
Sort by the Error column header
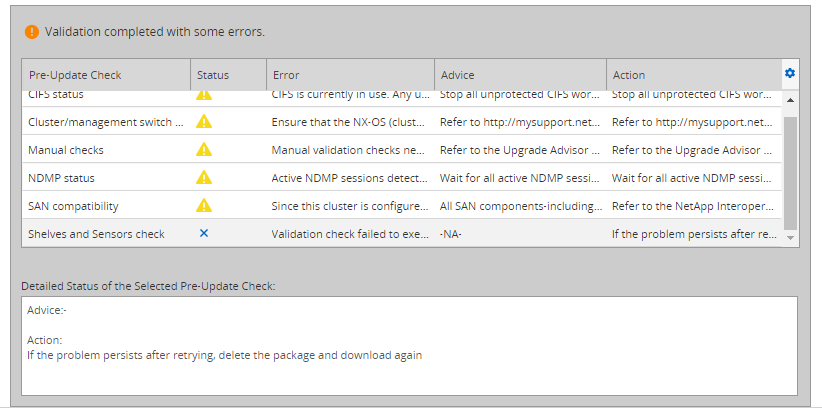[x=349, y=74]
